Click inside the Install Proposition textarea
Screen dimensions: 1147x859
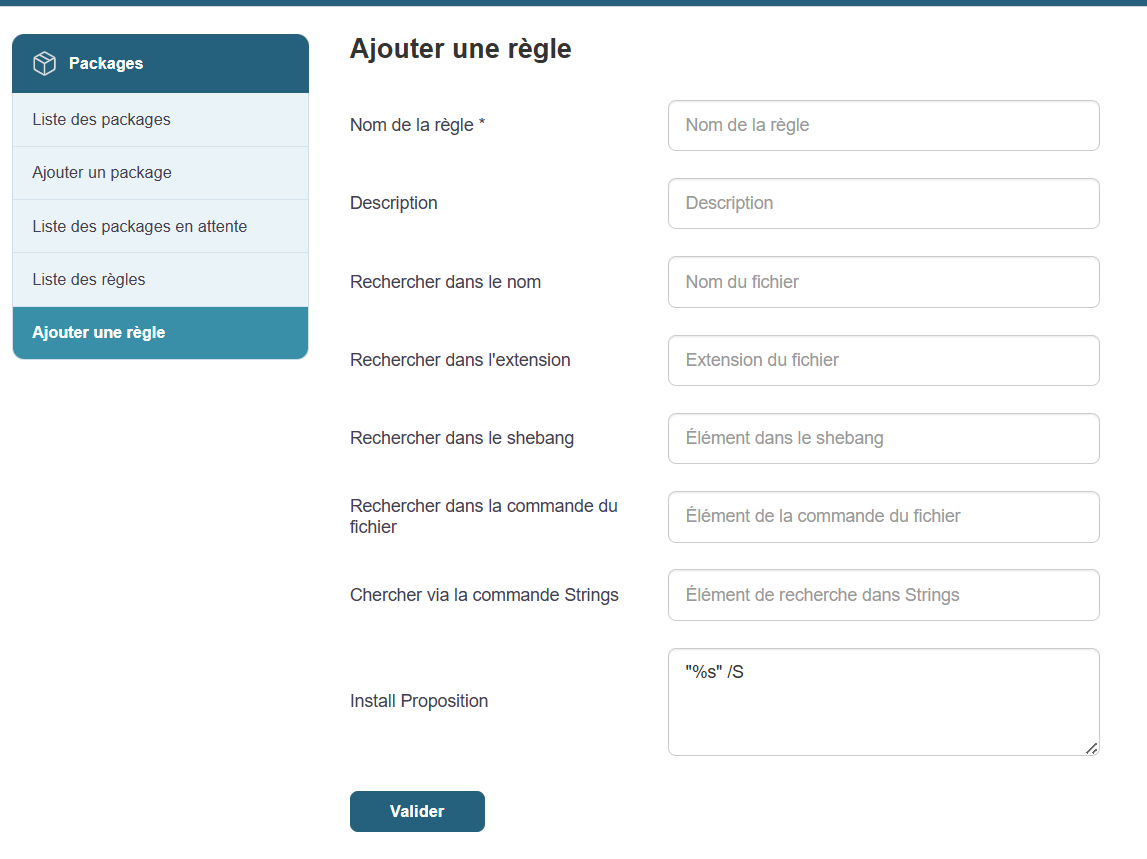point(883,712)
